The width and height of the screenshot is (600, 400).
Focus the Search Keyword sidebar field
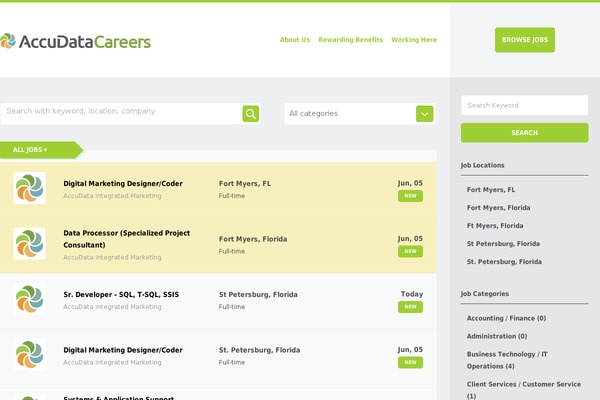525,105
